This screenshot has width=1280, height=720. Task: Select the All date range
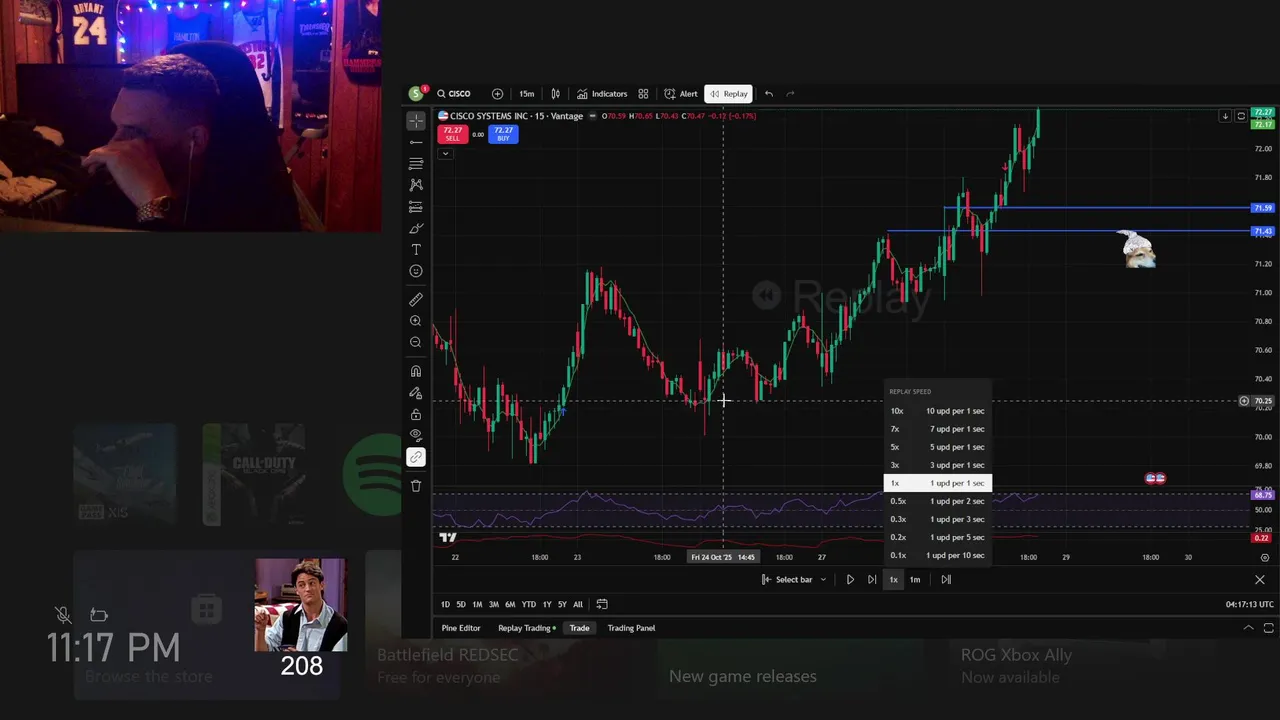coord(578,604)
